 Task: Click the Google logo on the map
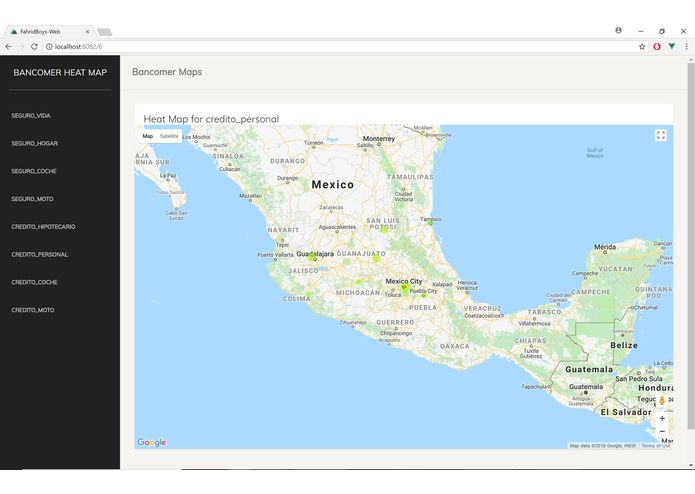(x=152, y=442)
